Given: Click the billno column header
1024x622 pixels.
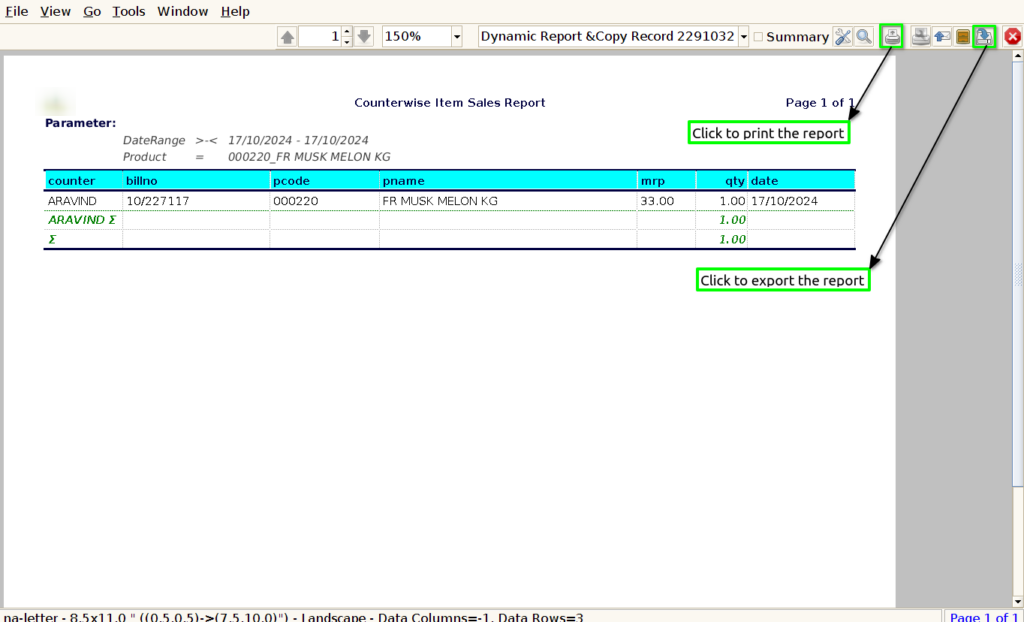Looking at the screenshot, I should coord(196,181).
